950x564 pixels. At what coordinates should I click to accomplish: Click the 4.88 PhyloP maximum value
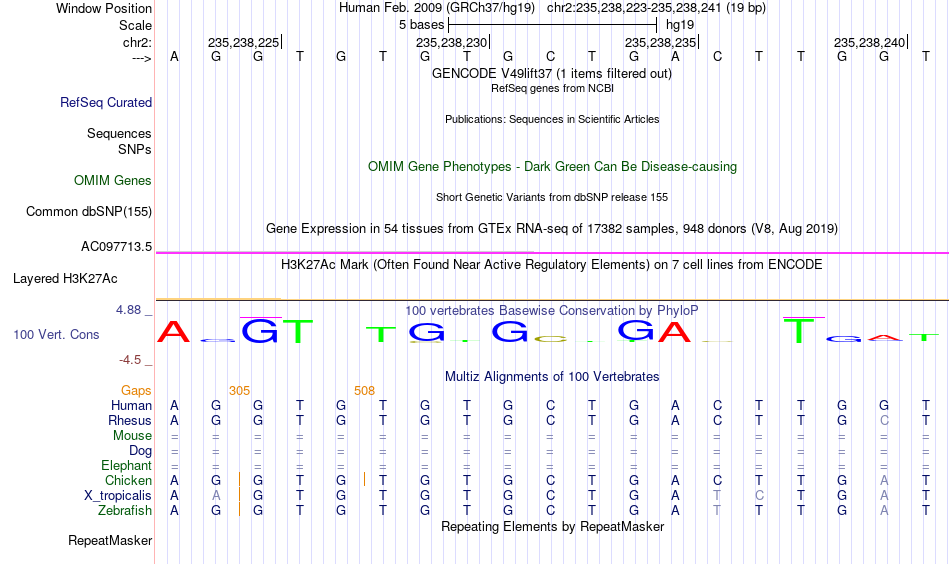click(x=128, y=310)
